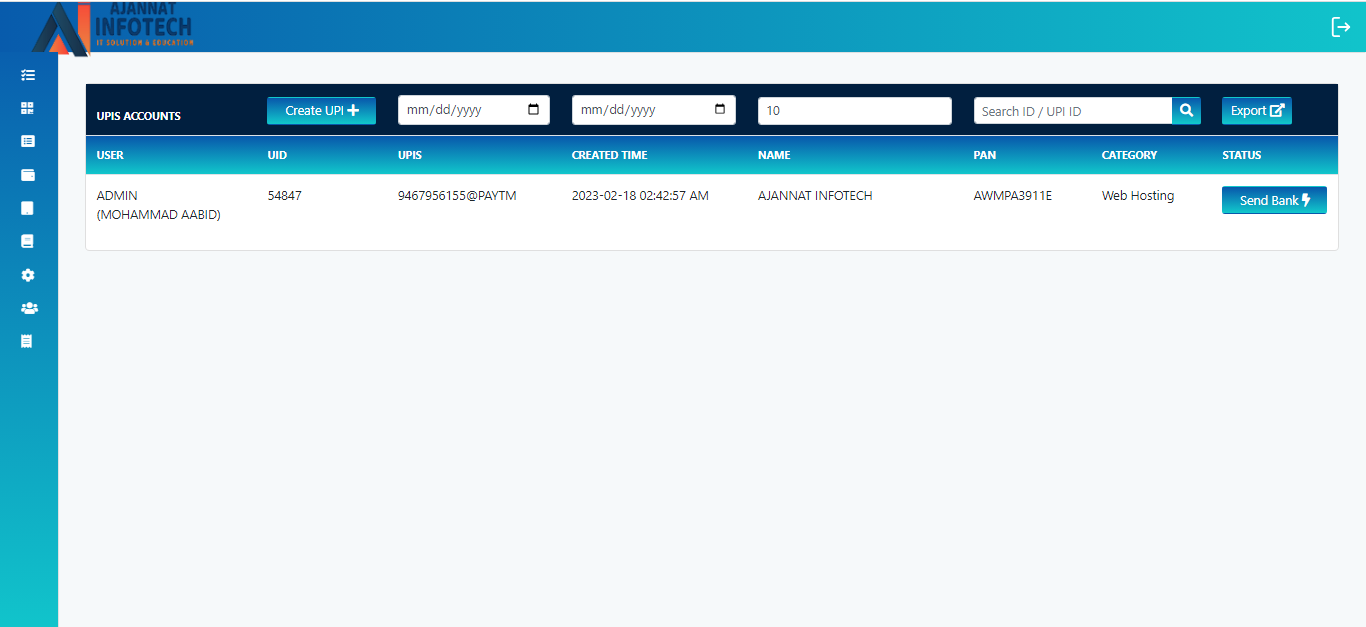Open the second date field's calendar picker
Image resolution: width=1366 pixels, height=627 pixels.
click(x=719, y=110)
